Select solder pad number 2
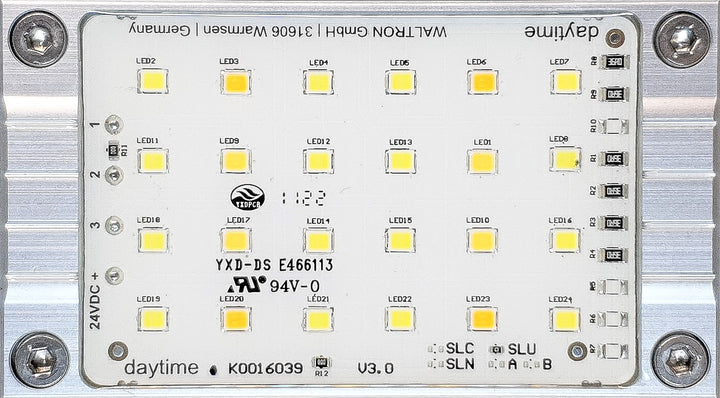 (114, 175)
